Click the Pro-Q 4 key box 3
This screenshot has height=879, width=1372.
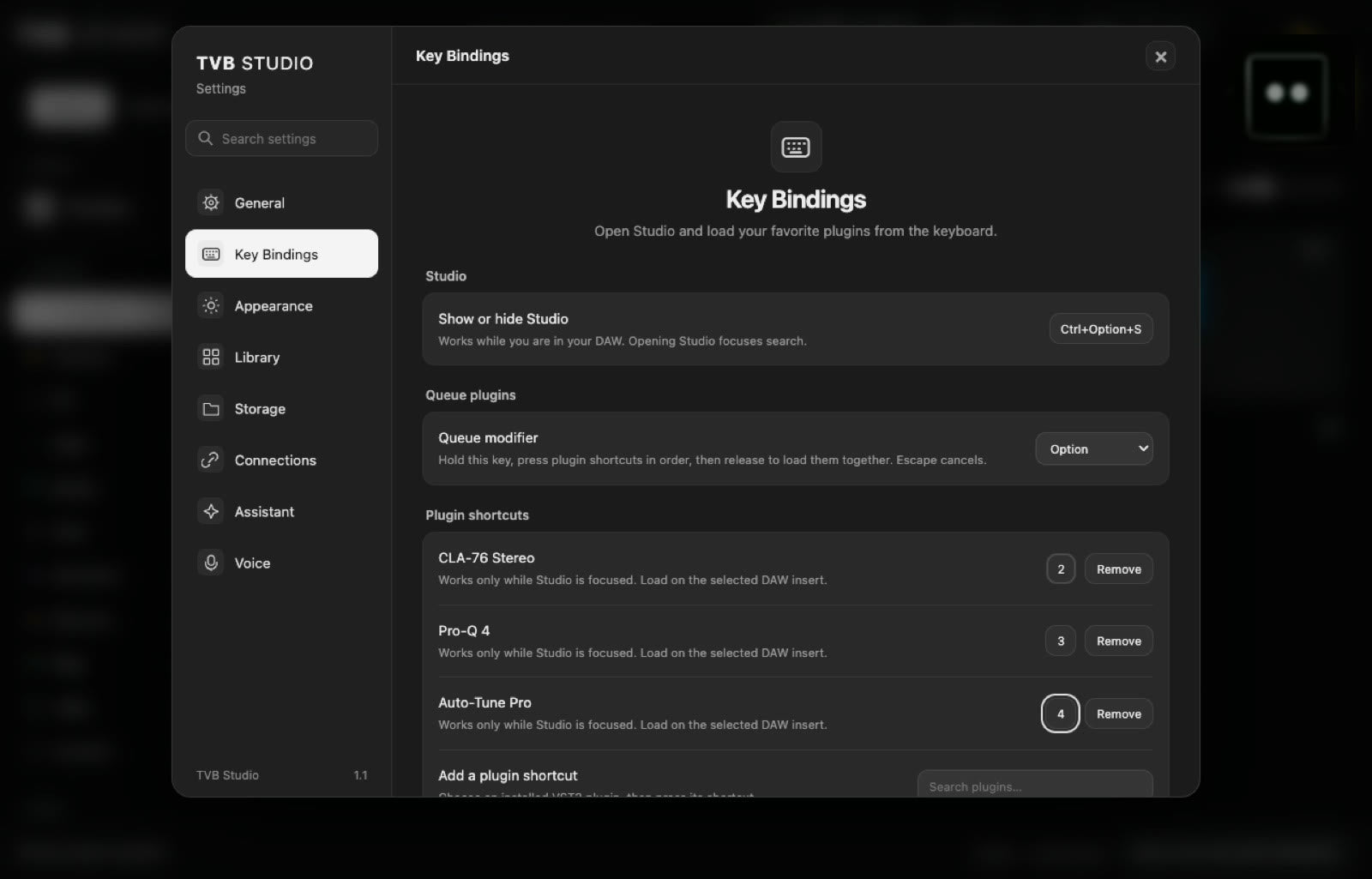(x=1061, y=641)
